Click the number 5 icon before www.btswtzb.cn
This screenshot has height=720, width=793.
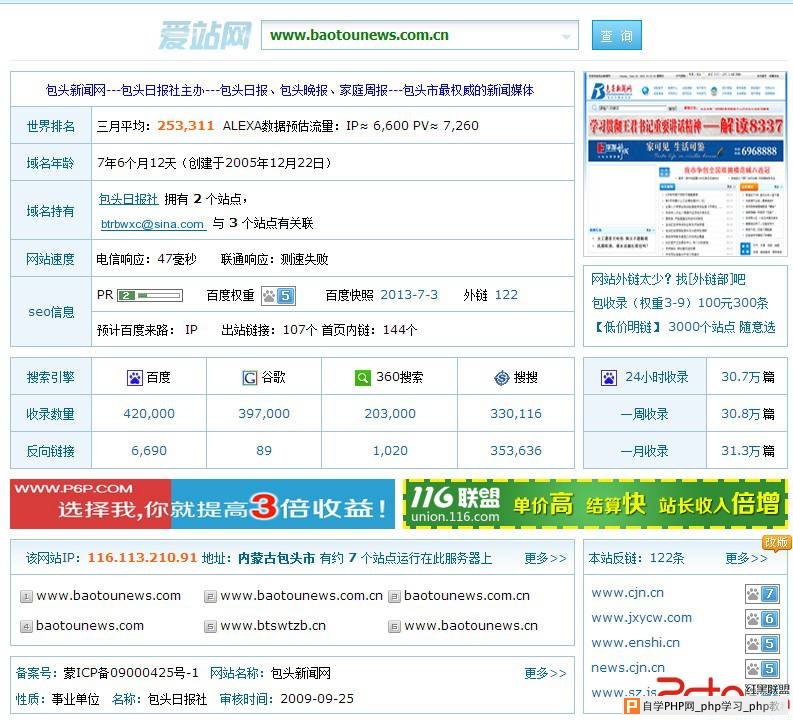click(210, 627)
